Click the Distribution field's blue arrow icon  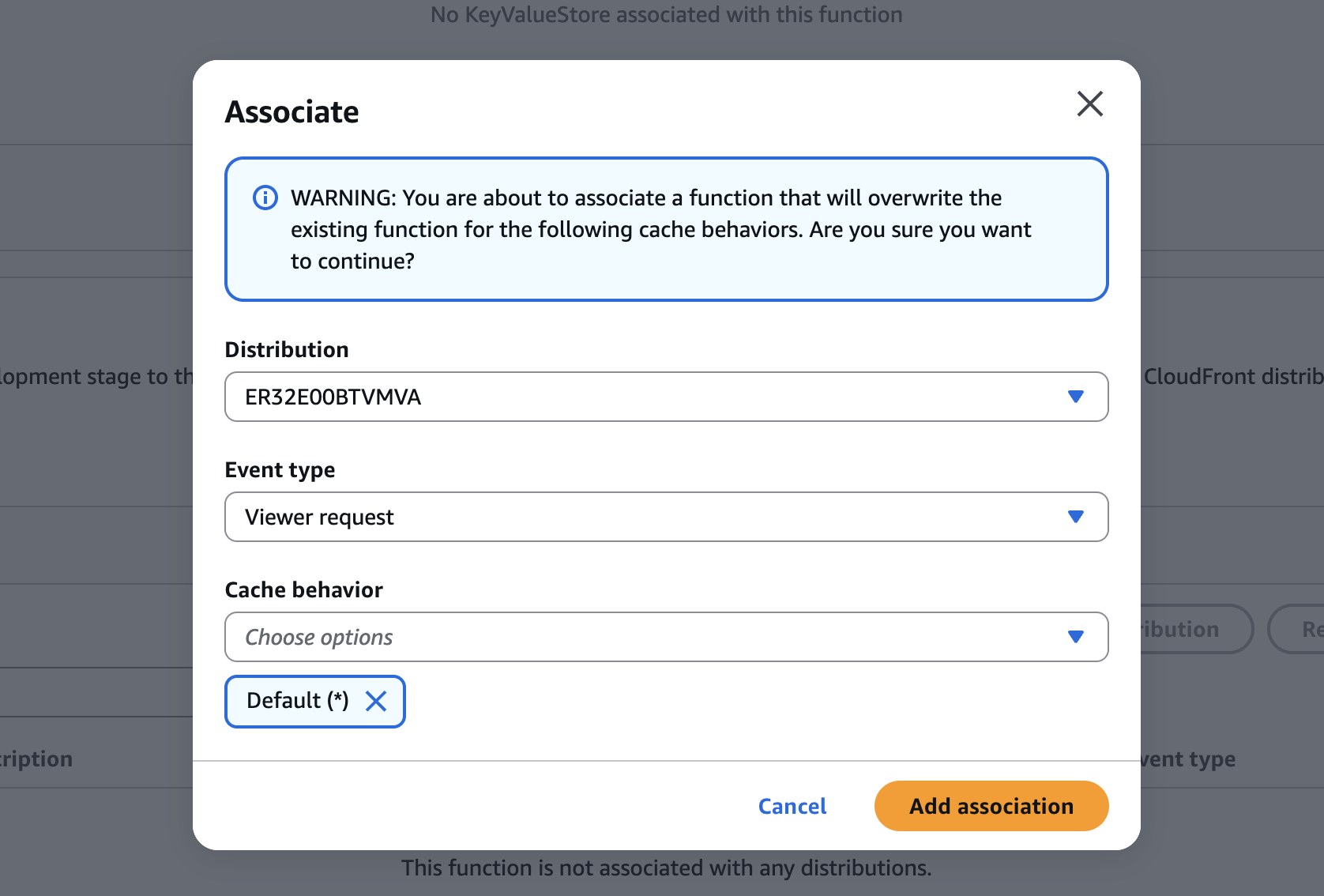pos(1075,397)
